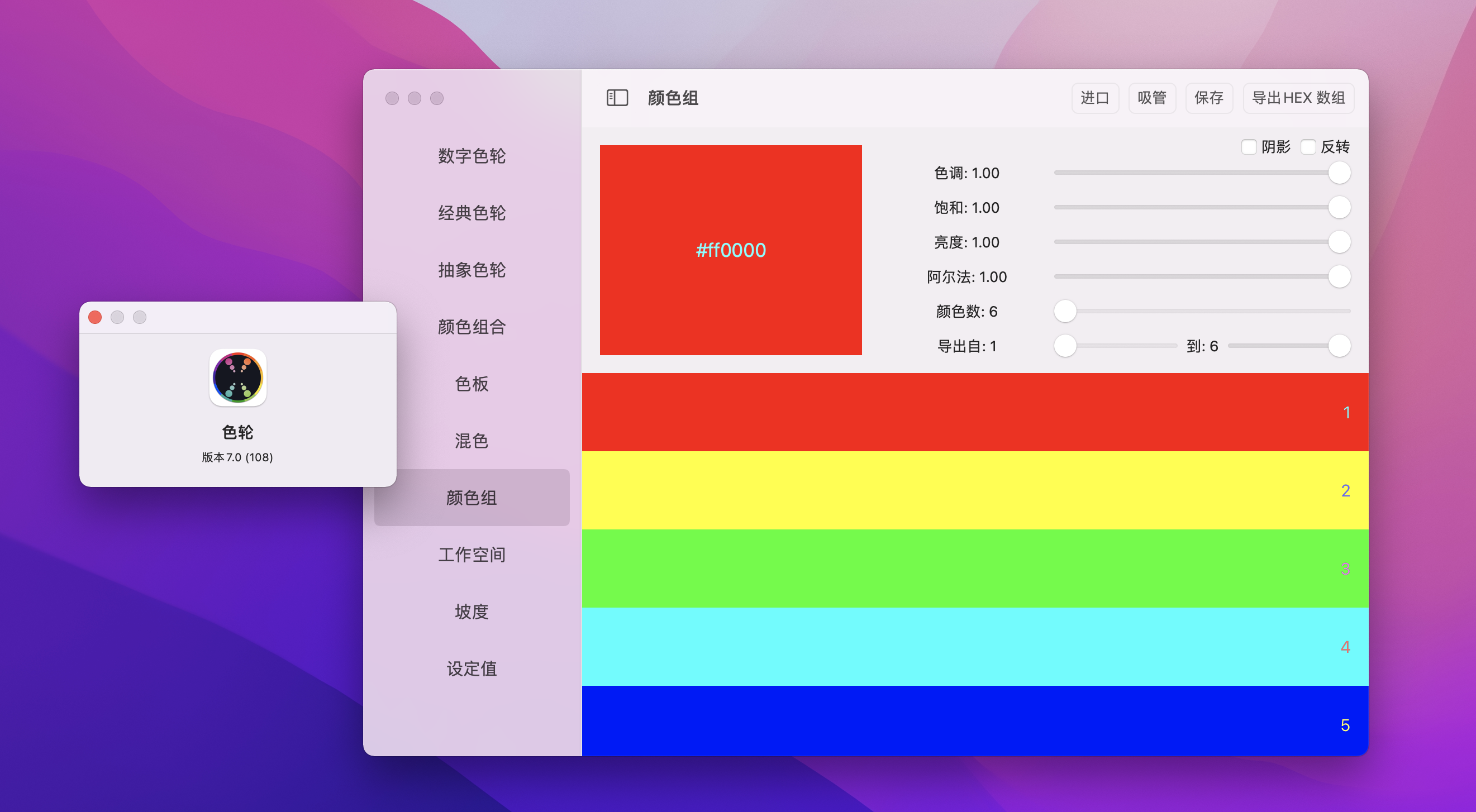Open 经典色轮 in the sidebar
Screen dimensions: 1476x812
[472, 213]
